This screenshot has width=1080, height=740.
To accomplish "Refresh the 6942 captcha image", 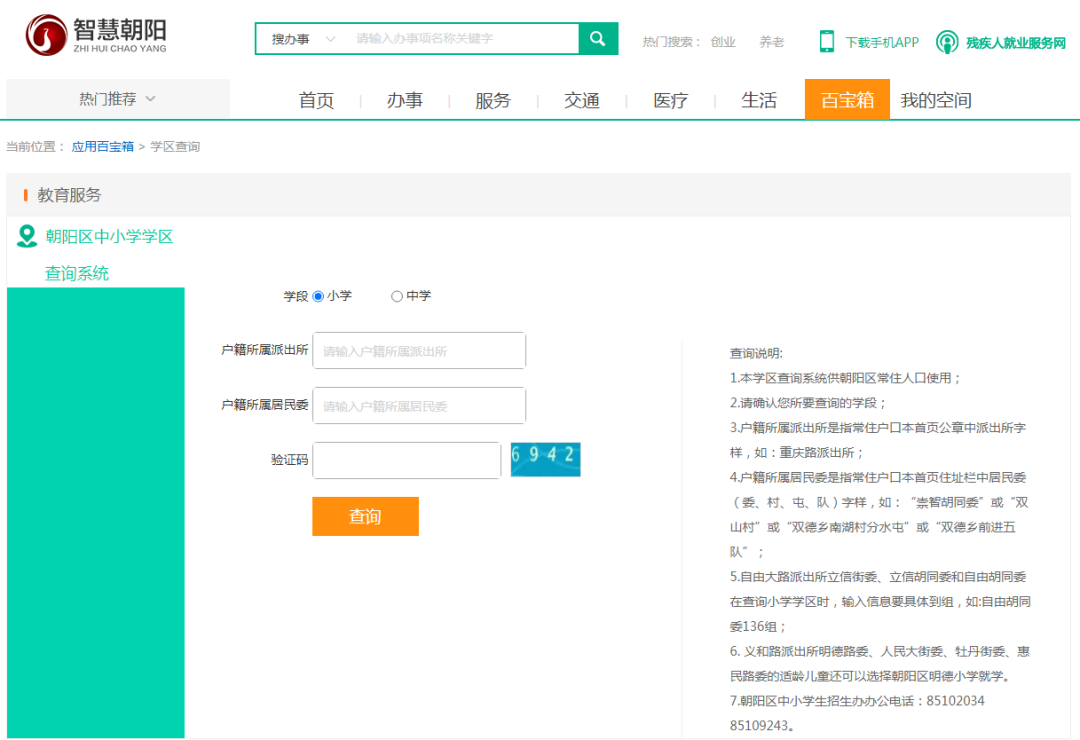I will [545, 459].
